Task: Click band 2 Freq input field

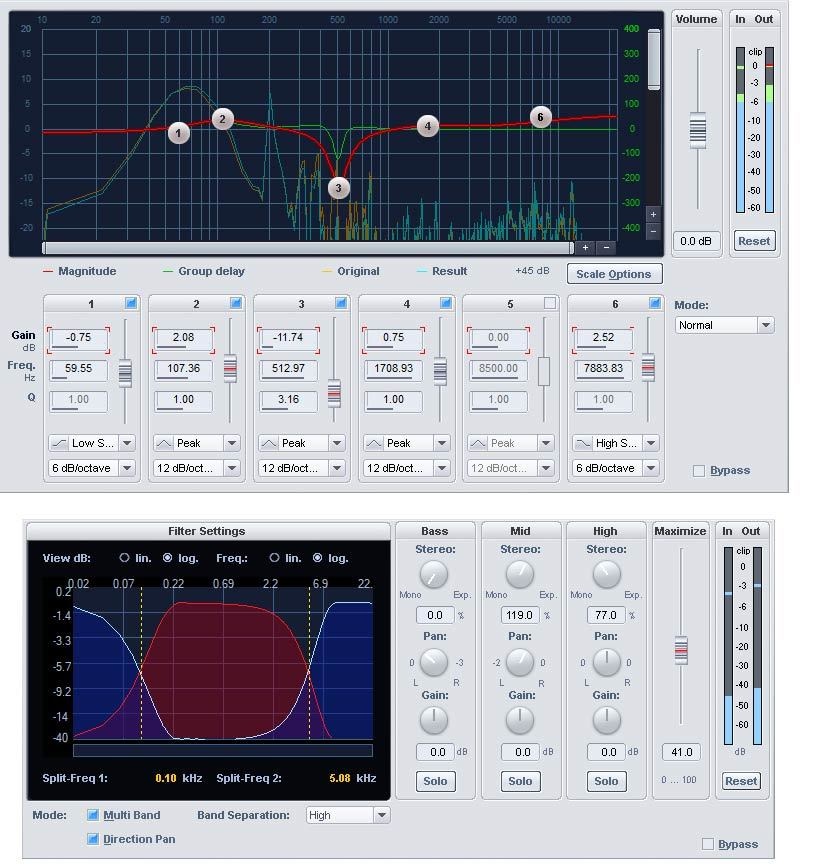Action: 183,369
